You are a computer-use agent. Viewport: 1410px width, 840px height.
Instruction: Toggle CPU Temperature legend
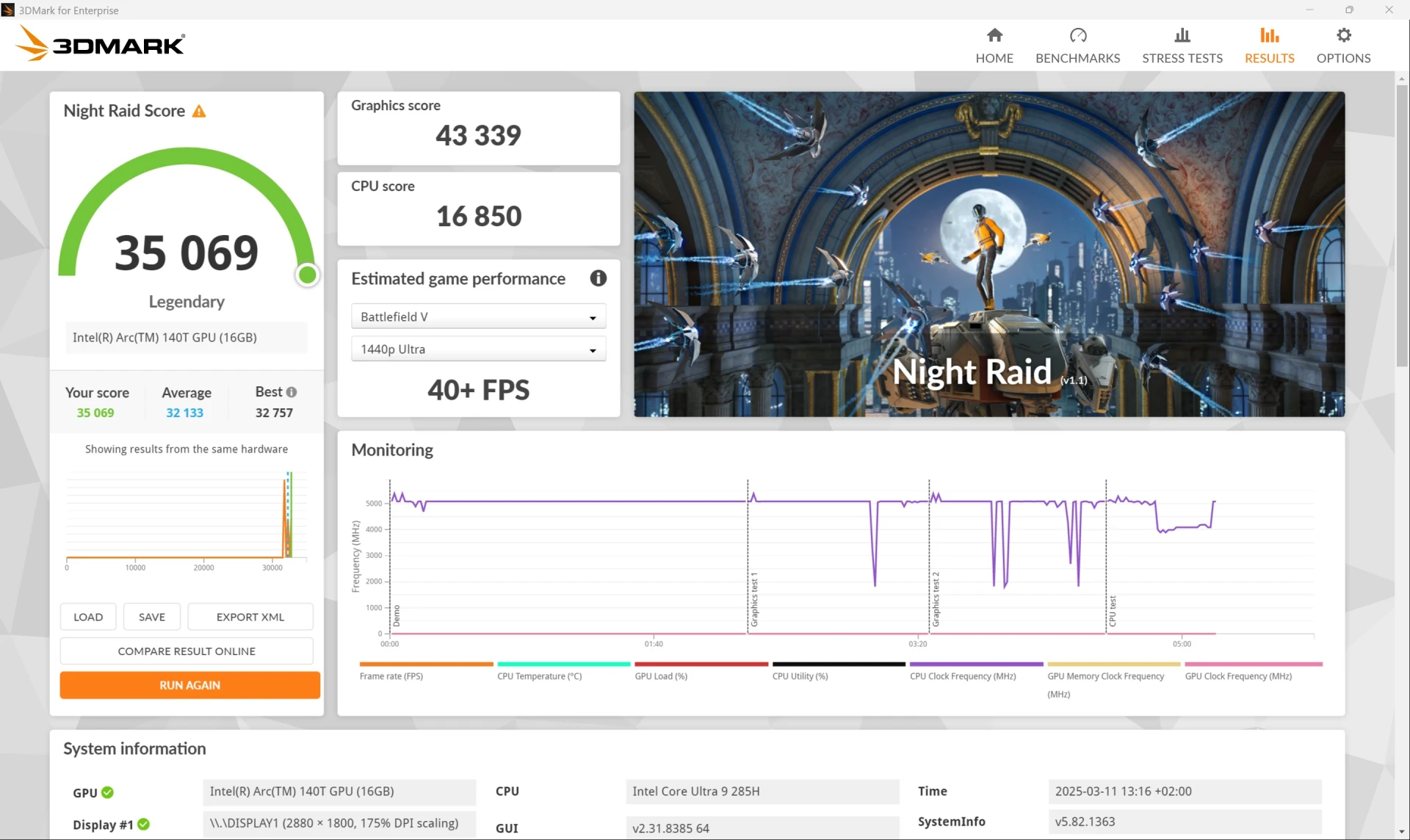coord(563,671)
